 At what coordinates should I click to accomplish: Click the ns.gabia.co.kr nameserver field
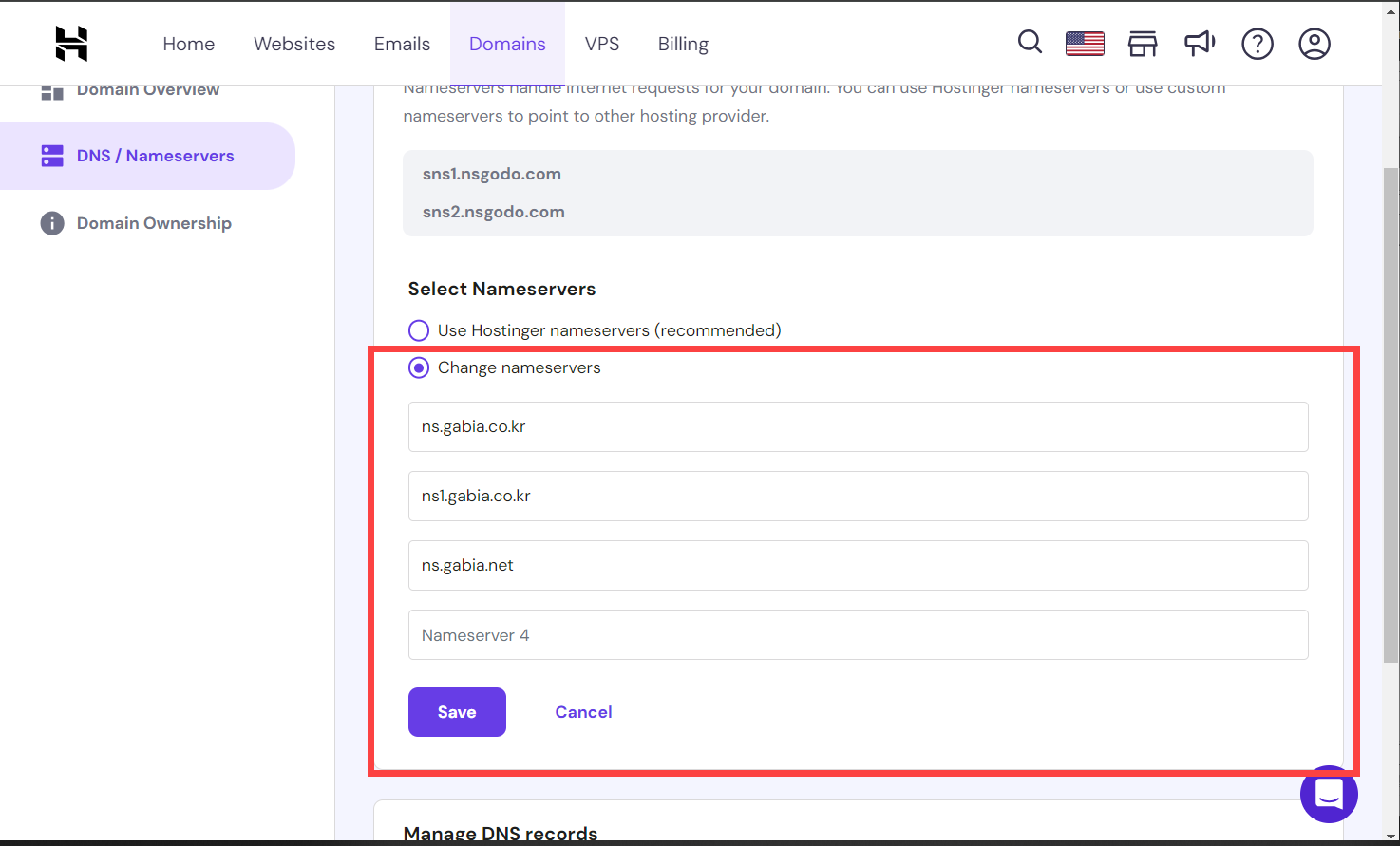click(x=859, y=426)
